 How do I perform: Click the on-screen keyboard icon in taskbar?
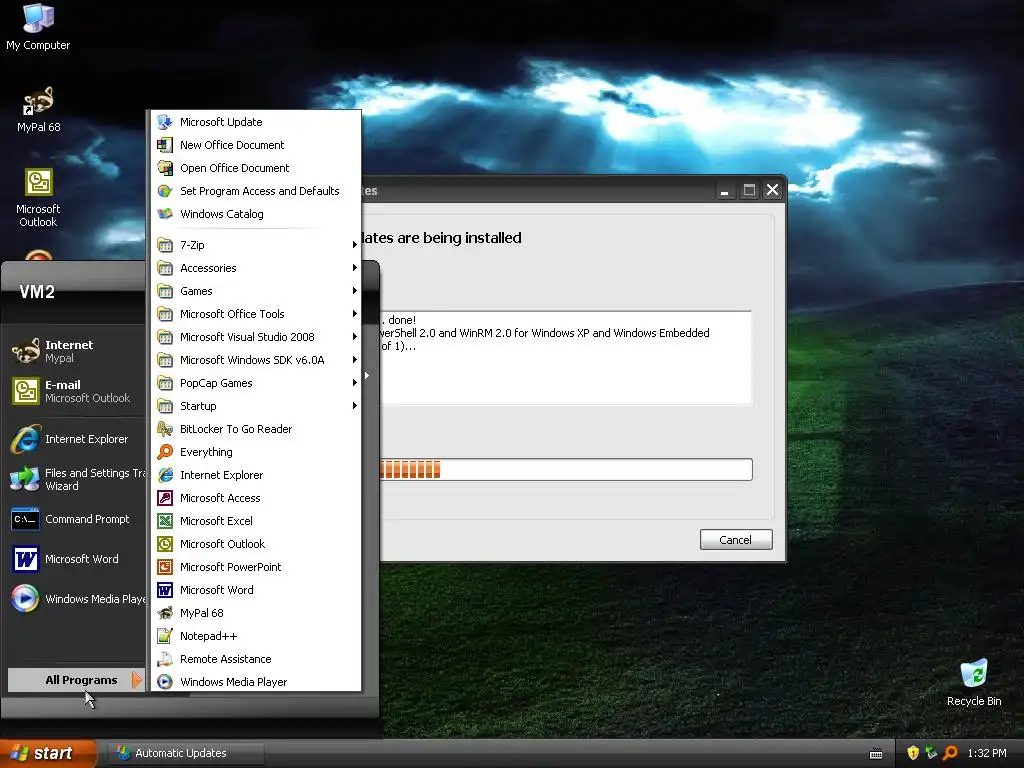pos(876,754)
